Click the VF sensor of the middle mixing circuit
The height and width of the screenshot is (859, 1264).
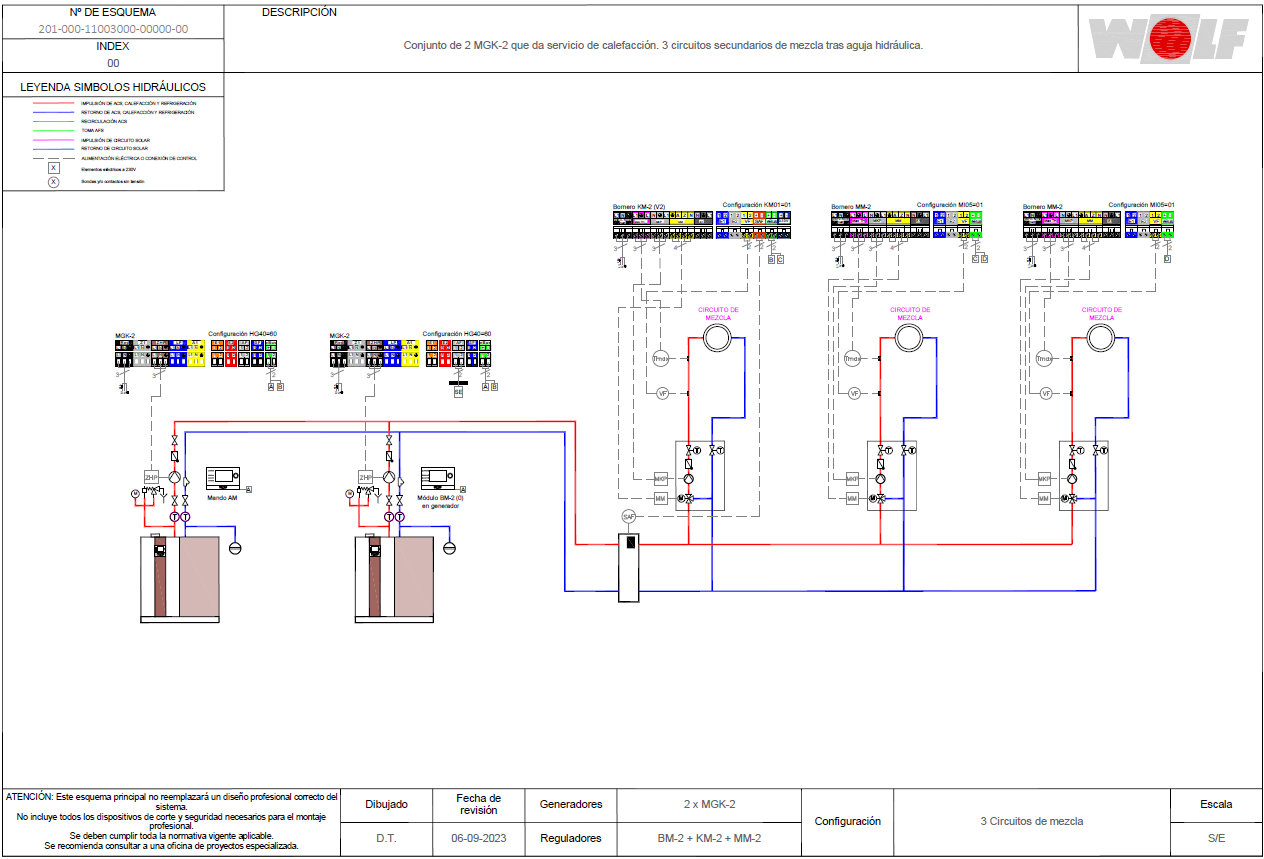point(854,393)
